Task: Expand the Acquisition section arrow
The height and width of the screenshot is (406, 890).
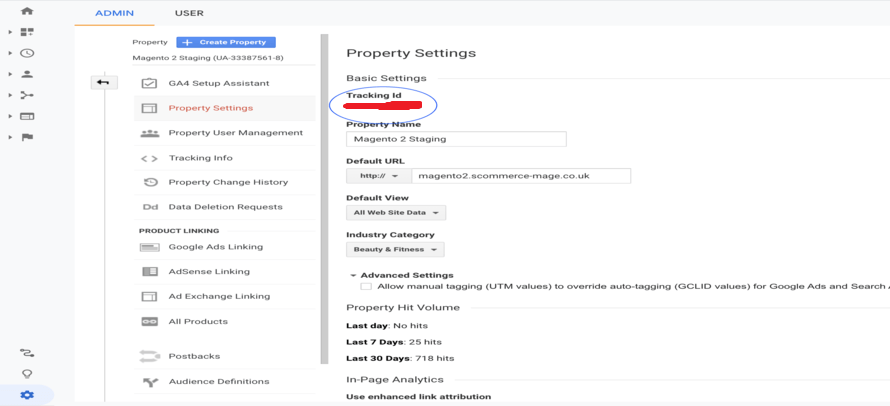Action: (x=10, y=95)
